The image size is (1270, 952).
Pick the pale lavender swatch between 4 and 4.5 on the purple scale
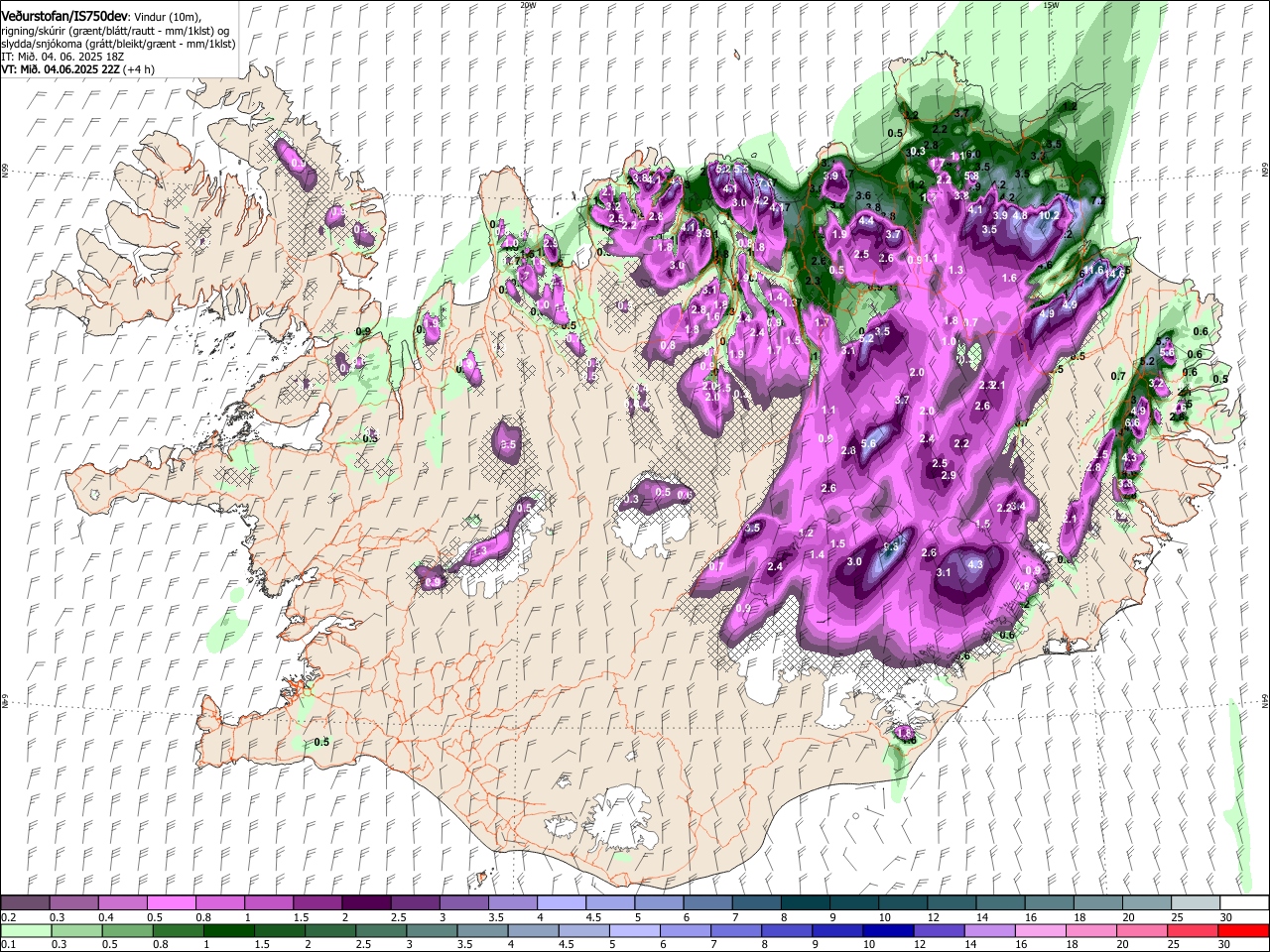561,903
